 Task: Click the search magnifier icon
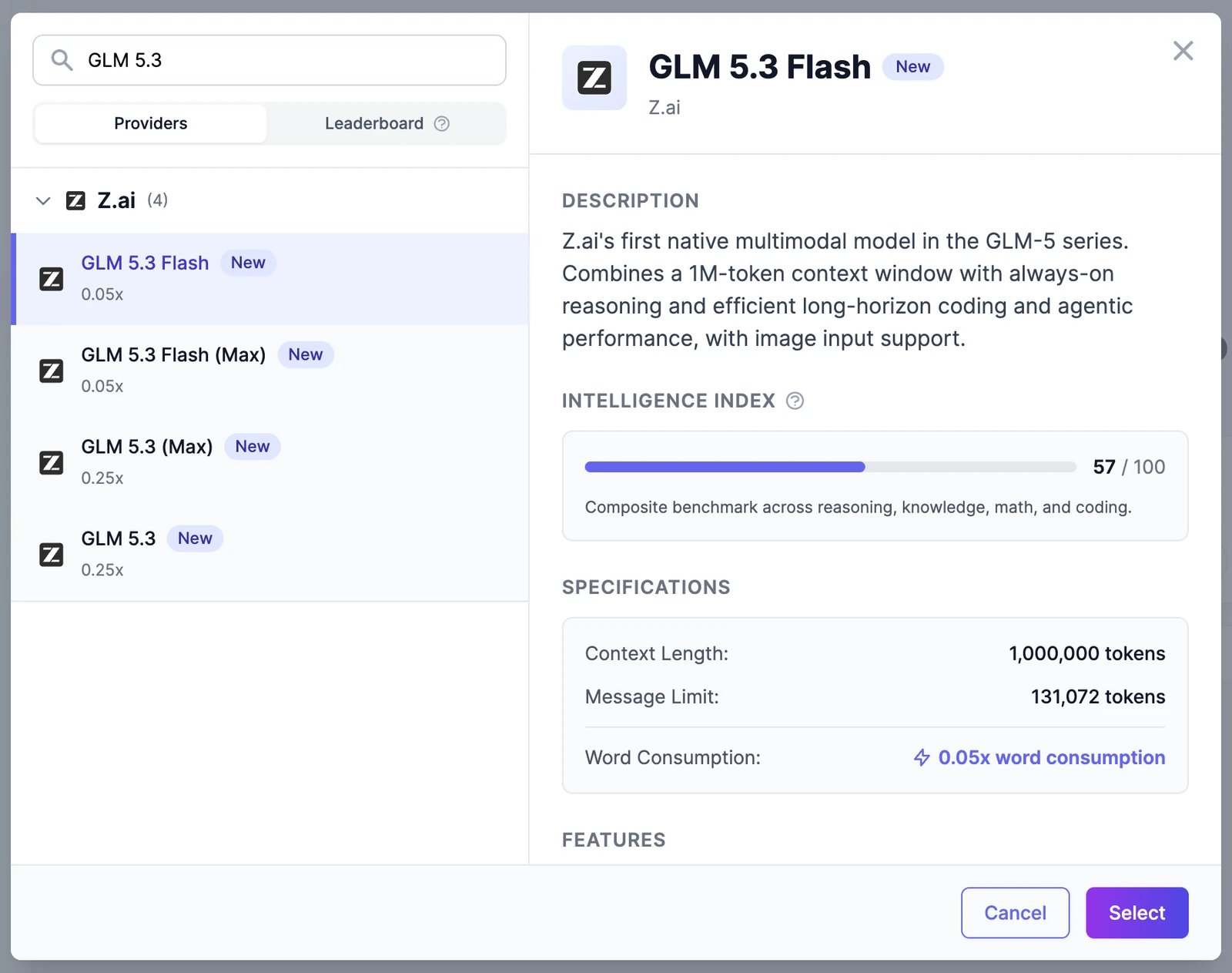(x=62, y=60)
